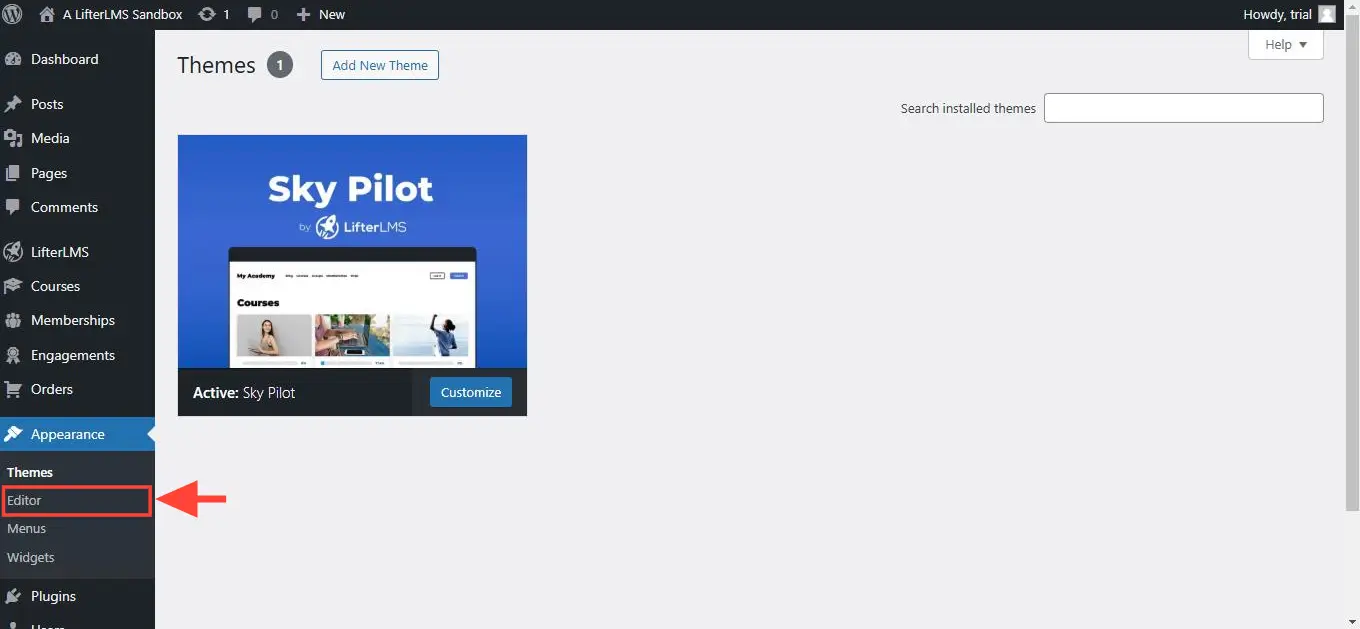
Task: Open the Orders menu item
Action: (x=77, y=389)
